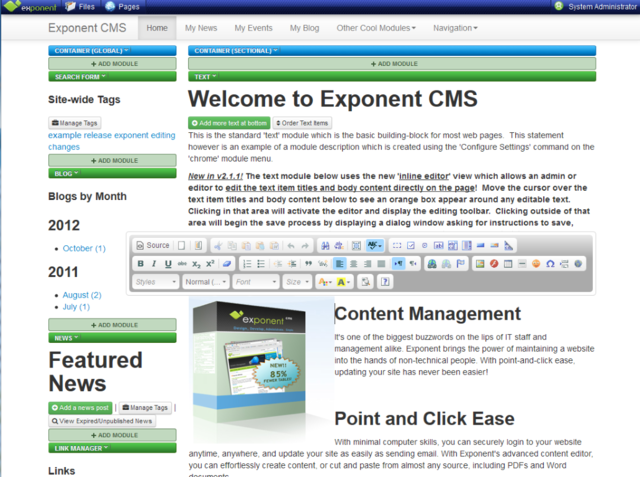Open the Navigation menu
Viewport: 640px width, 477px height.
pyautogui.click(x=455, y=28)
